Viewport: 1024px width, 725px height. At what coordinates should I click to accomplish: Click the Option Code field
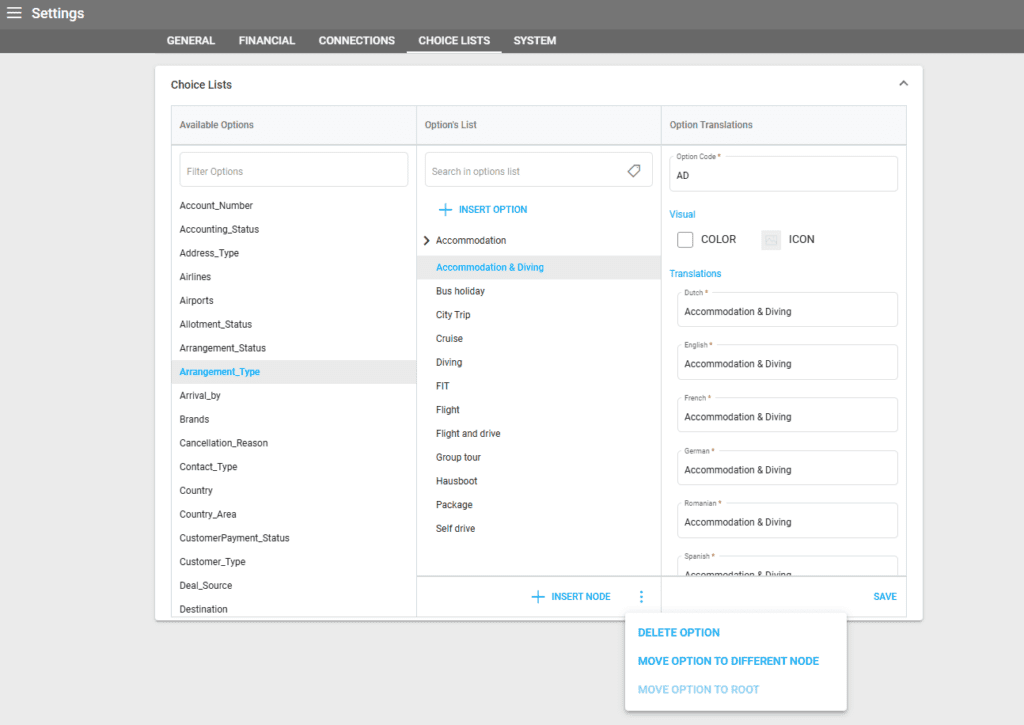point(787,175)
